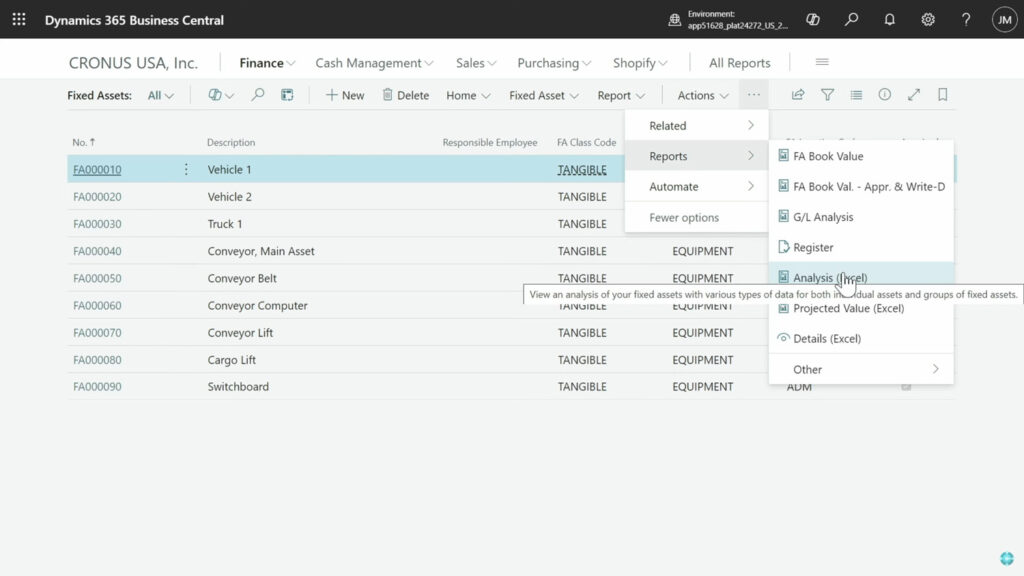Open the All views dropdown
The width and height of the screenshot is (1024, 576).
(161, 95)
